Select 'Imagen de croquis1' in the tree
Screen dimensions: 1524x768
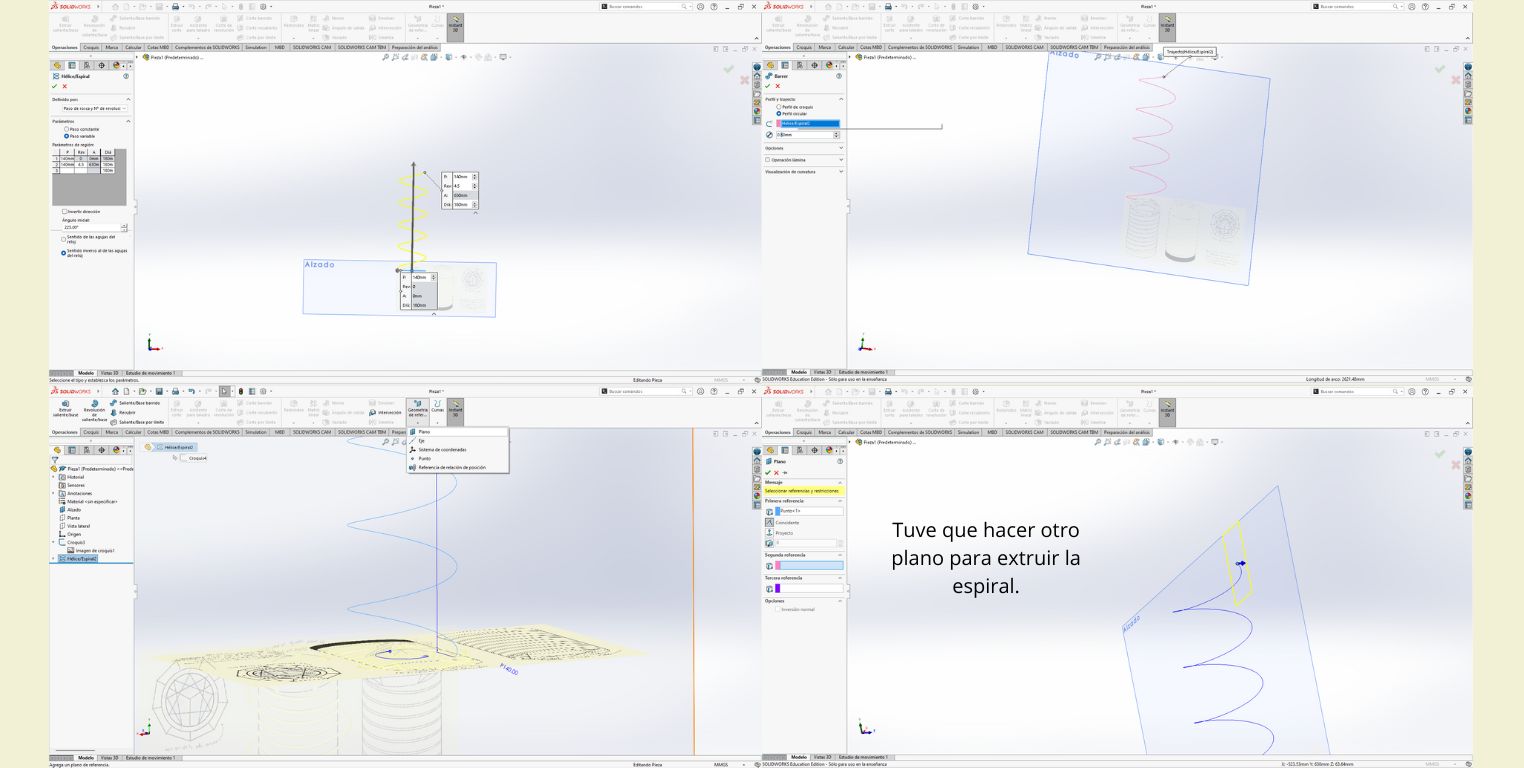coord(92,550)
